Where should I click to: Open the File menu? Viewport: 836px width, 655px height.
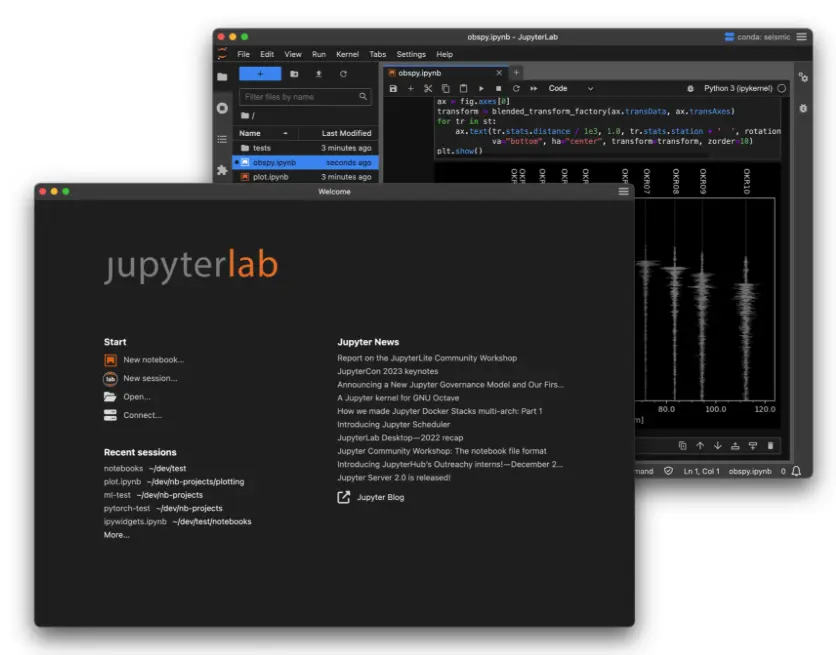point(243,54)
